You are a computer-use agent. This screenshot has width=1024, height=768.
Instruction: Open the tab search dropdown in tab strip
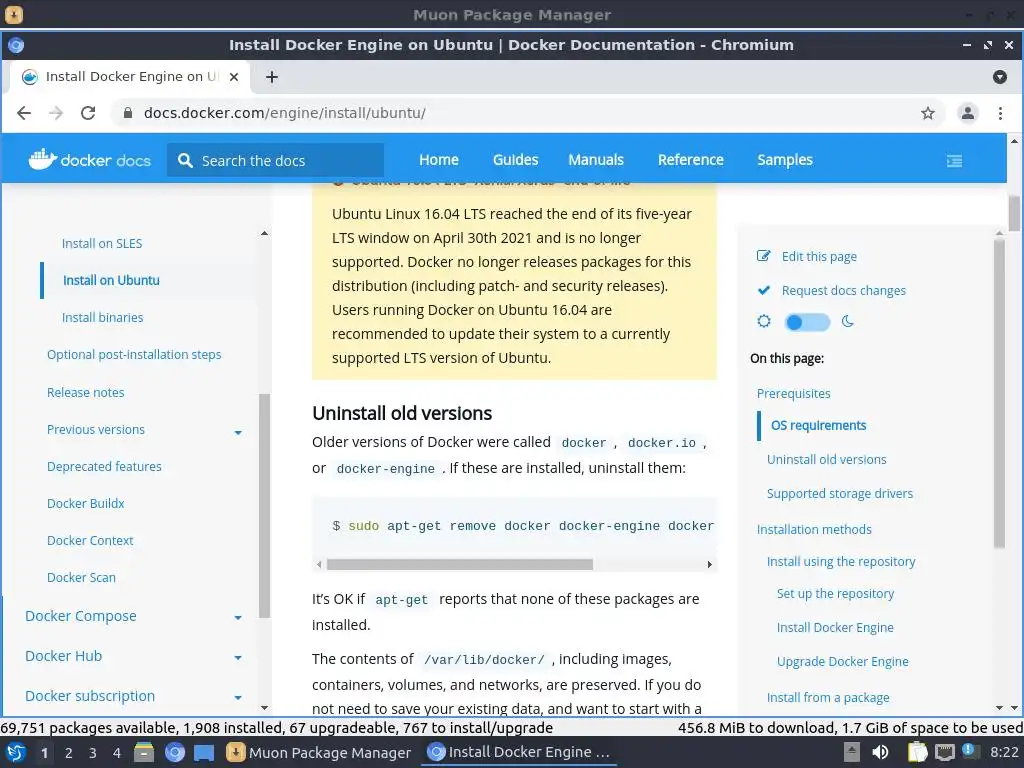[x=999, y=77]
